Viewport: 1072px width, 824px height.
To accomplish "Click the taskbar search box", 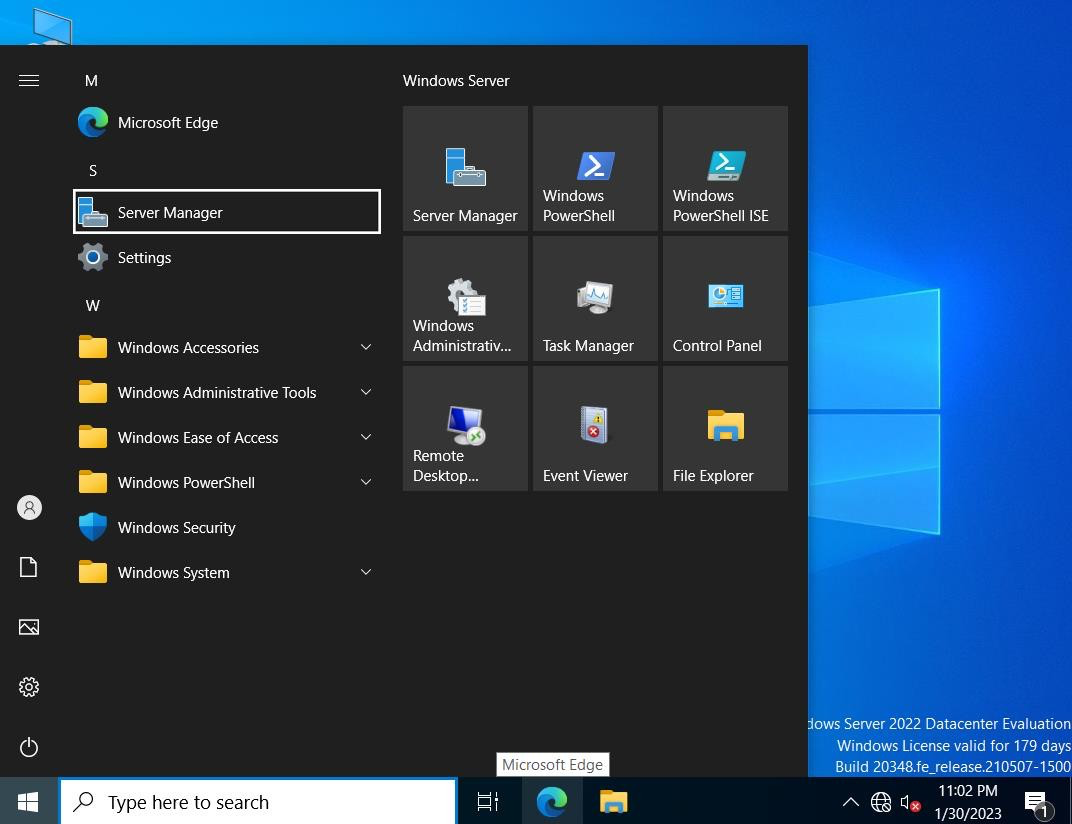I will tap(258, 801).
